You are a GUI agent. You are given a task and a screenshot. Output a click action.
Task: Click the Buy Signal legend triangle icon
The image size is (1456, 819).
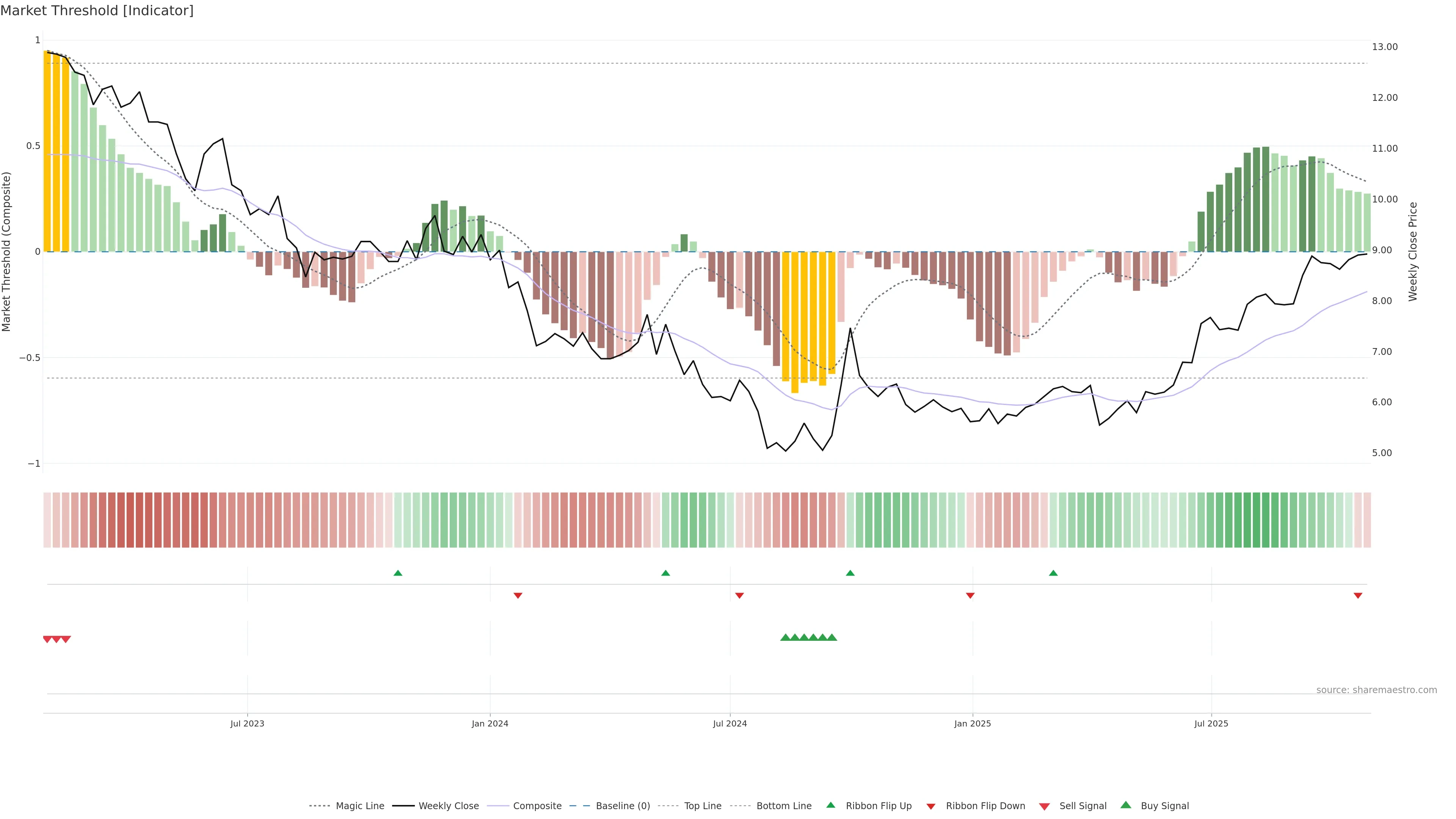1126,805
